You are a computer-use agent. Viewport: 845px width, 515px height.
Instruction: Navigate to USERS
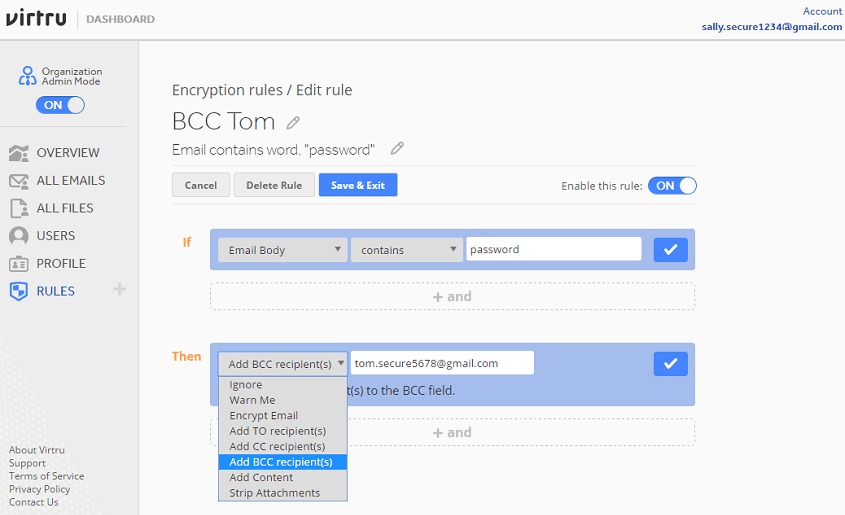tap(56, 236)
